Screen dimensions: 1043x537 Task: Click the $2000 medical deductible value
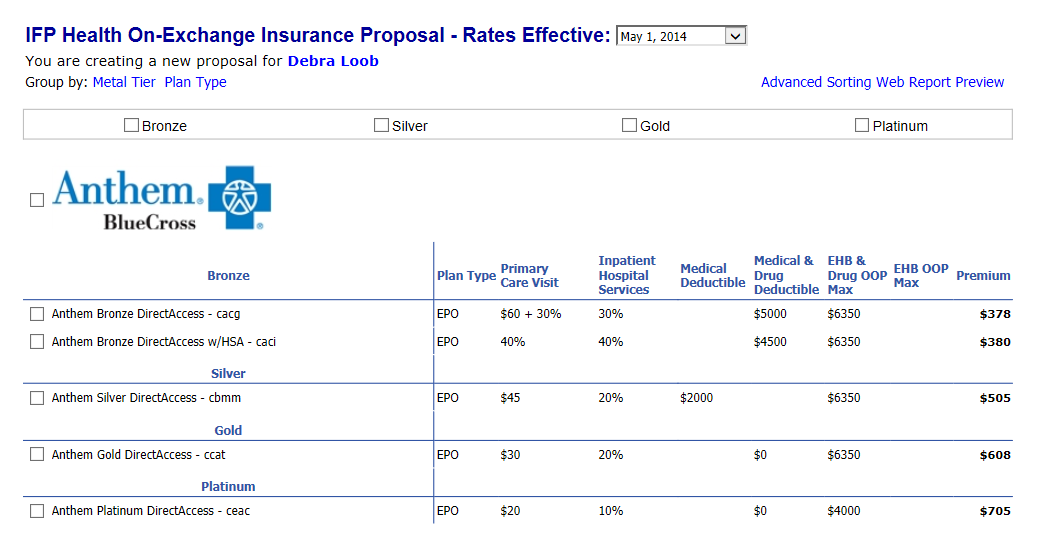click(x=696, y=398)
